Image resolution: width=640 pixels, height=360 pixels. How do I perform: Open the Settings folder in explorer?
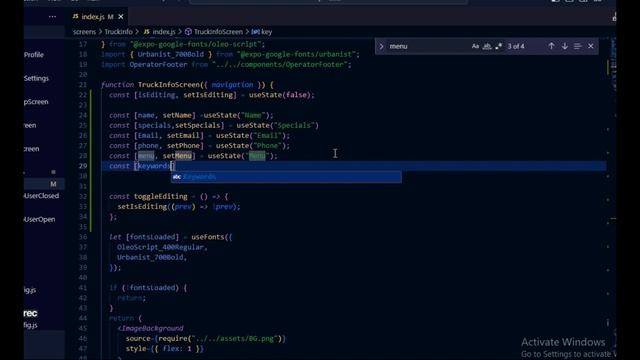[x=36, y=78]
